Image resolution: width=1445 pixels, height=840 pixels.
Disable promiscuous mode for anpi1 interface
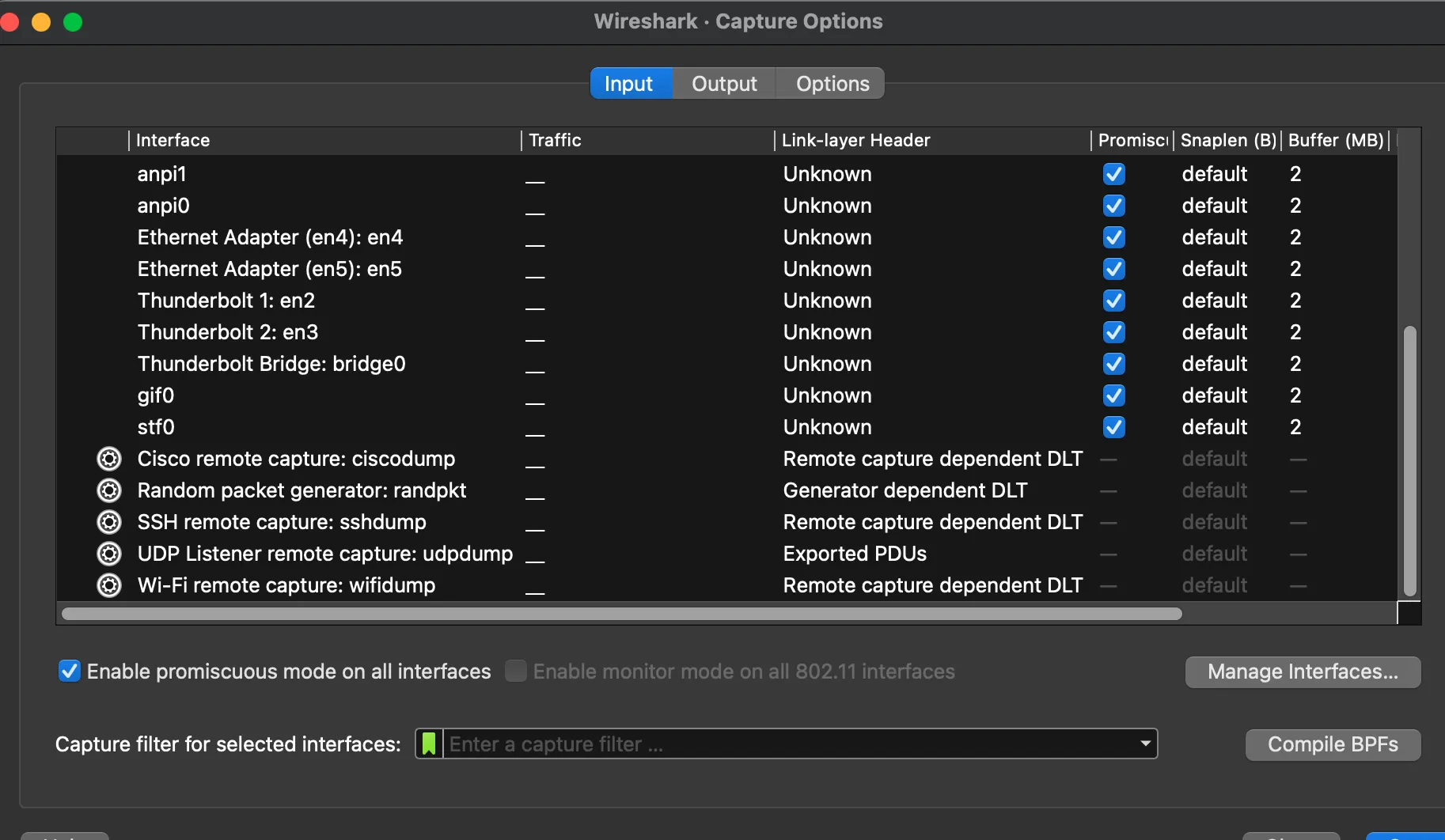[1113, 174]
